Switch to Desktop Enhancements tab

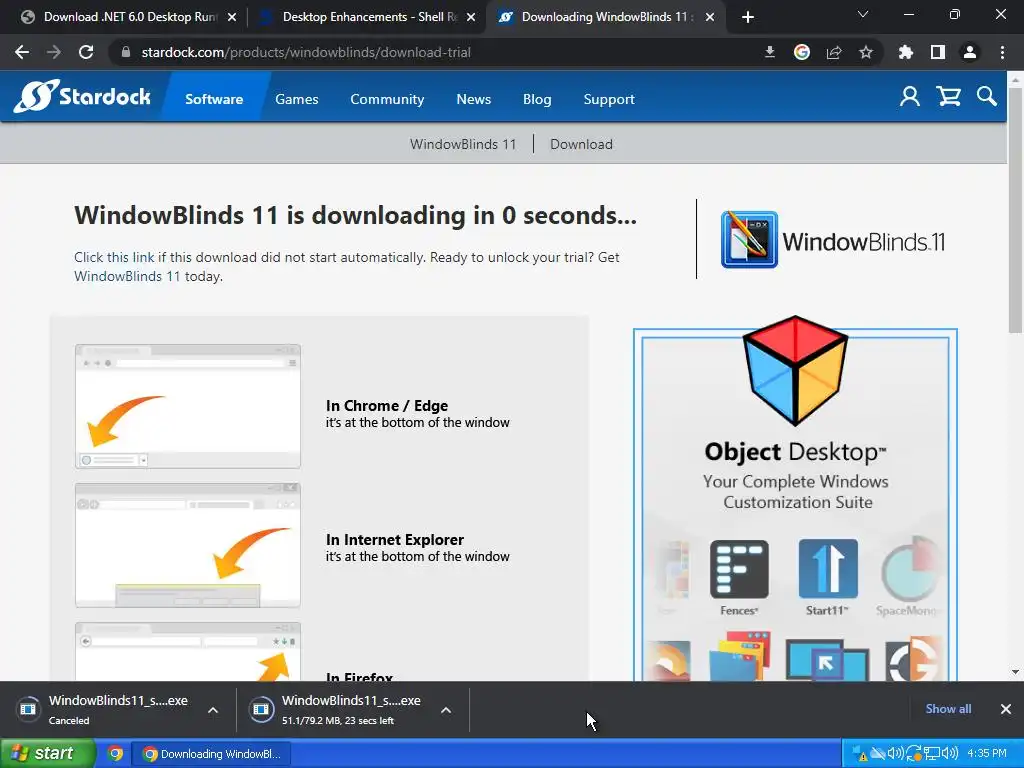click(366, 17)
